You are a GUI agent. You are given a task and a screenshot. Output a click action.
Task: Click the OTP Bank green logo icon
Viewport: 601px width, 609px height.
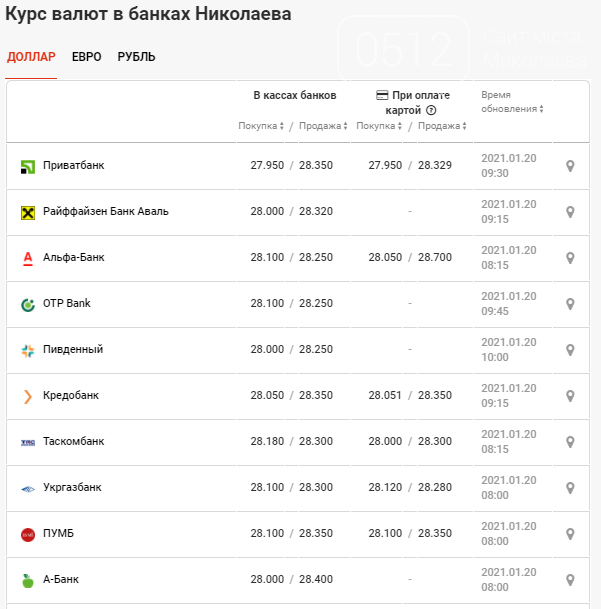[x=28, y=304]
